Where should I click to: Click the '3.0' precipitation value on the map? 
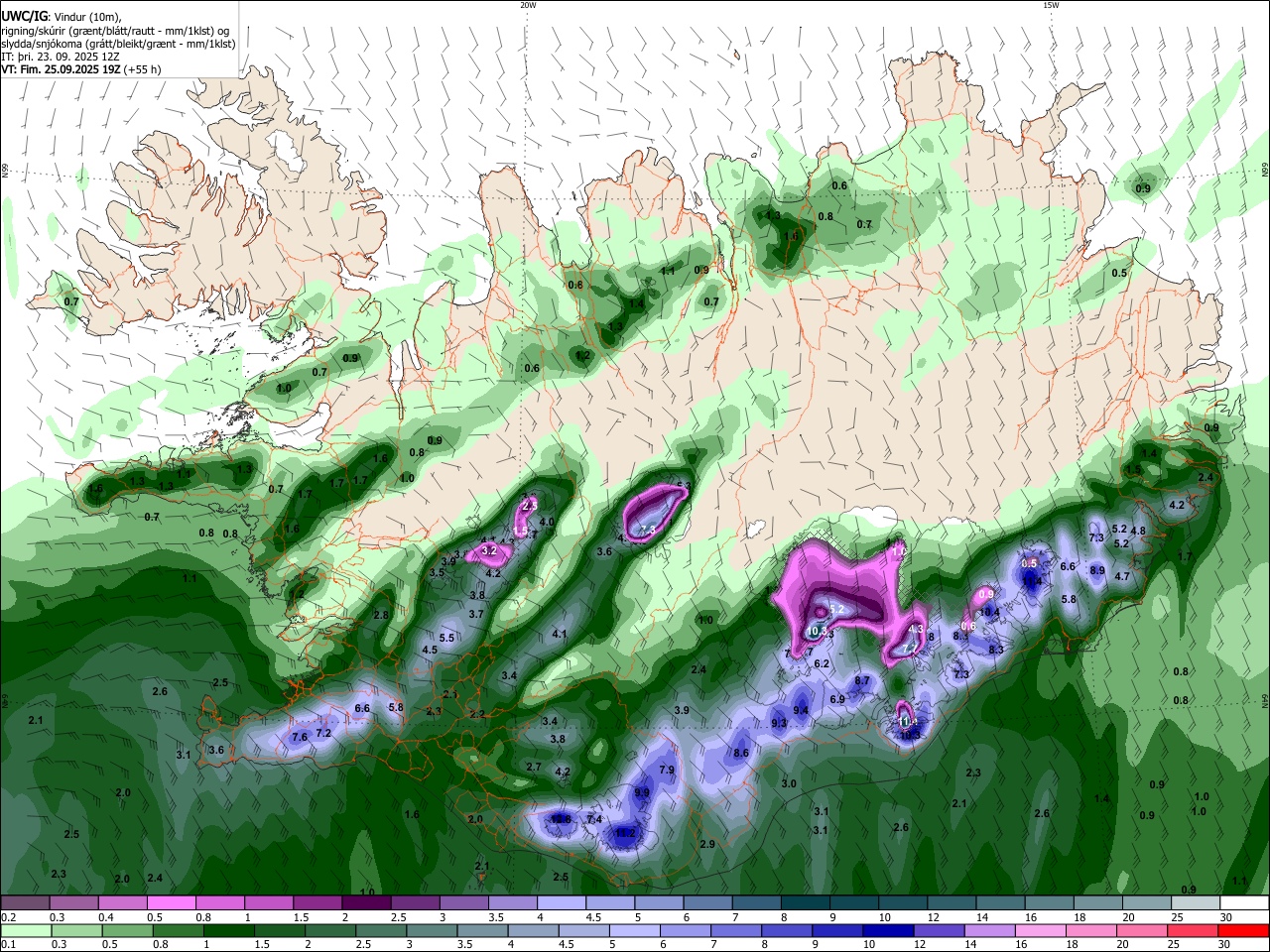coord(789,783)
